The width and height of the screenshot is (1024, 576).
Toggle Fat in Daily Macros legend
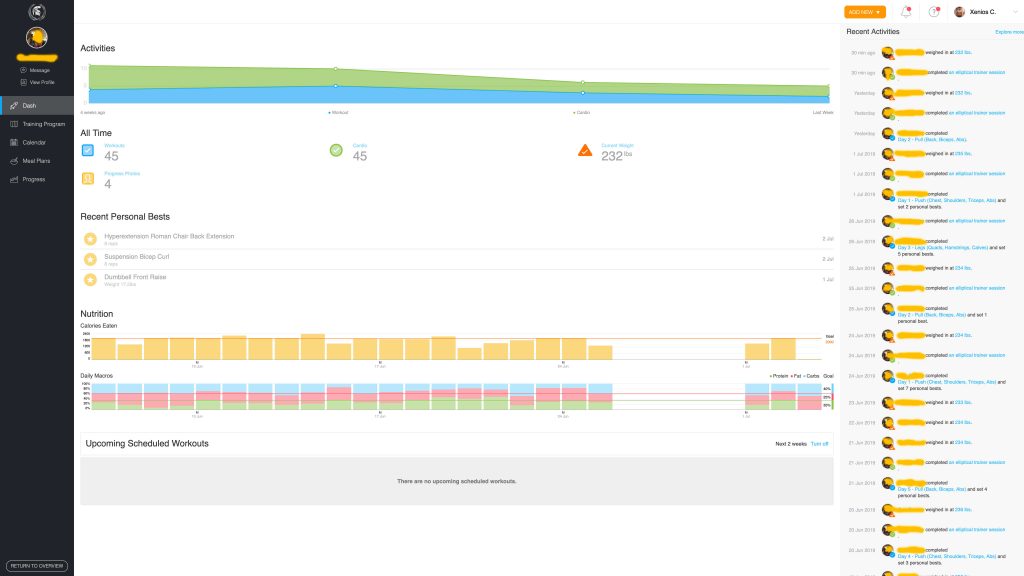[x=795, y=376]
